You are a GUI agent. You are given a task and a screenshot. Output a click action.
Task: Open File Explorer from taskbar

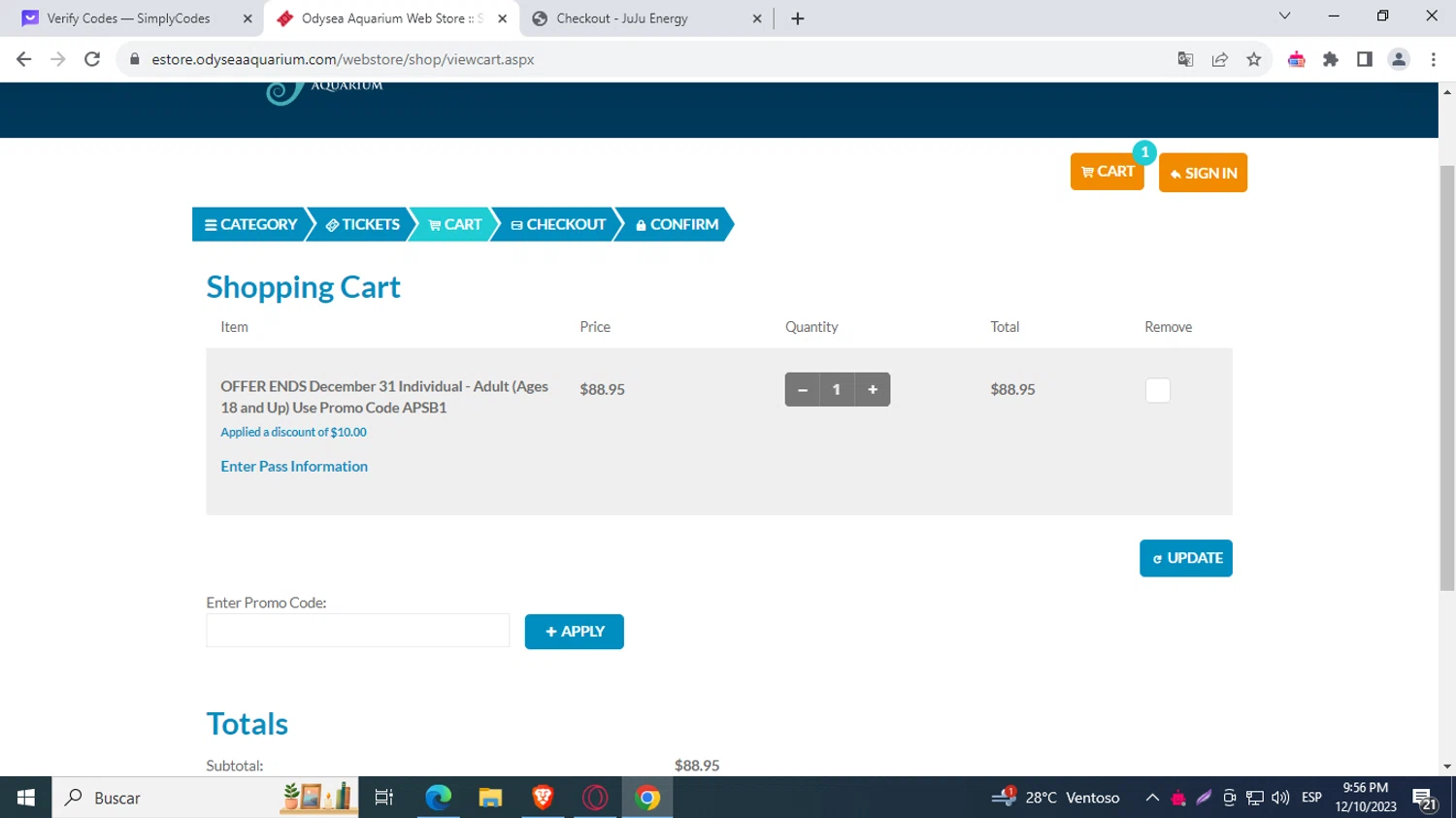pos(490,798)
